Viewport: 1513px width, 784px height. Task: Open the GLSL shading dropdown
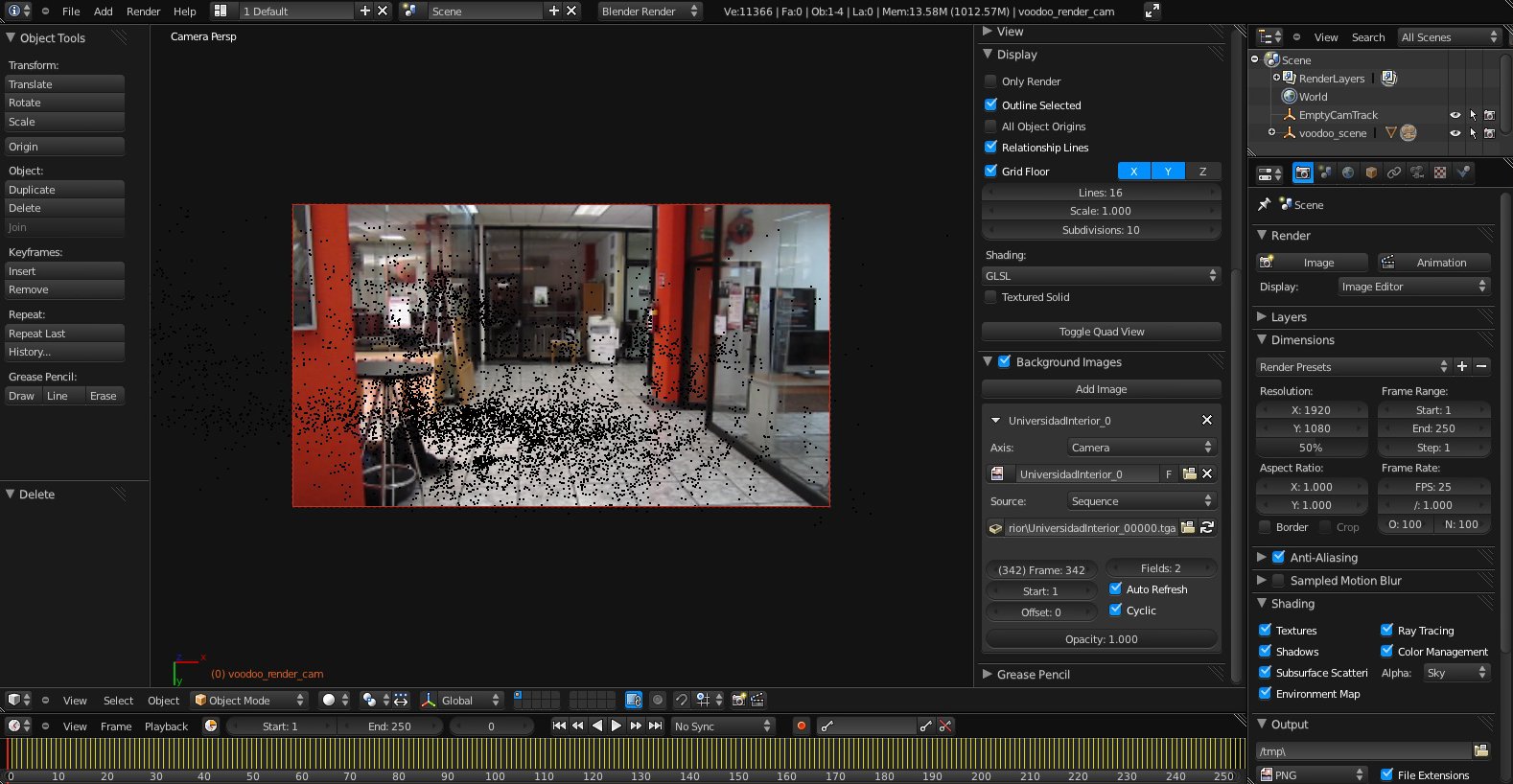click(x=1101, y=276)
